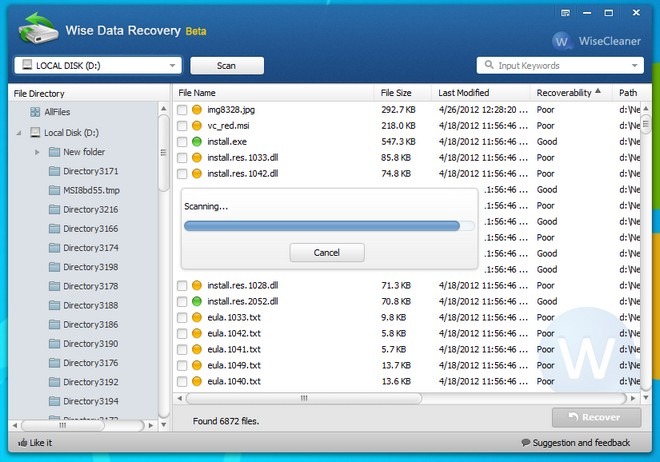
Task: Click the directory tree scroll up arrow
Action: [x=163, y=109]
